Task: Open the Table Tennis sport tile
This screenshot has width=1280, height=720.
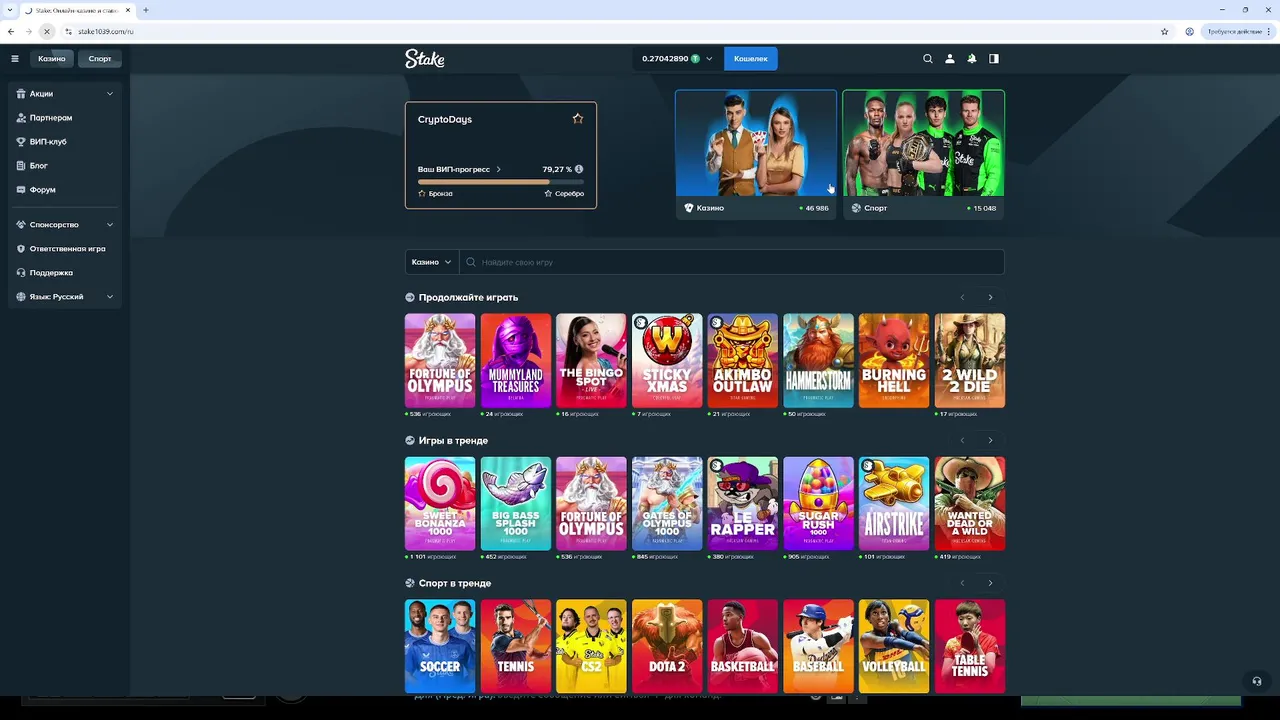Action: tap(970, 647)
